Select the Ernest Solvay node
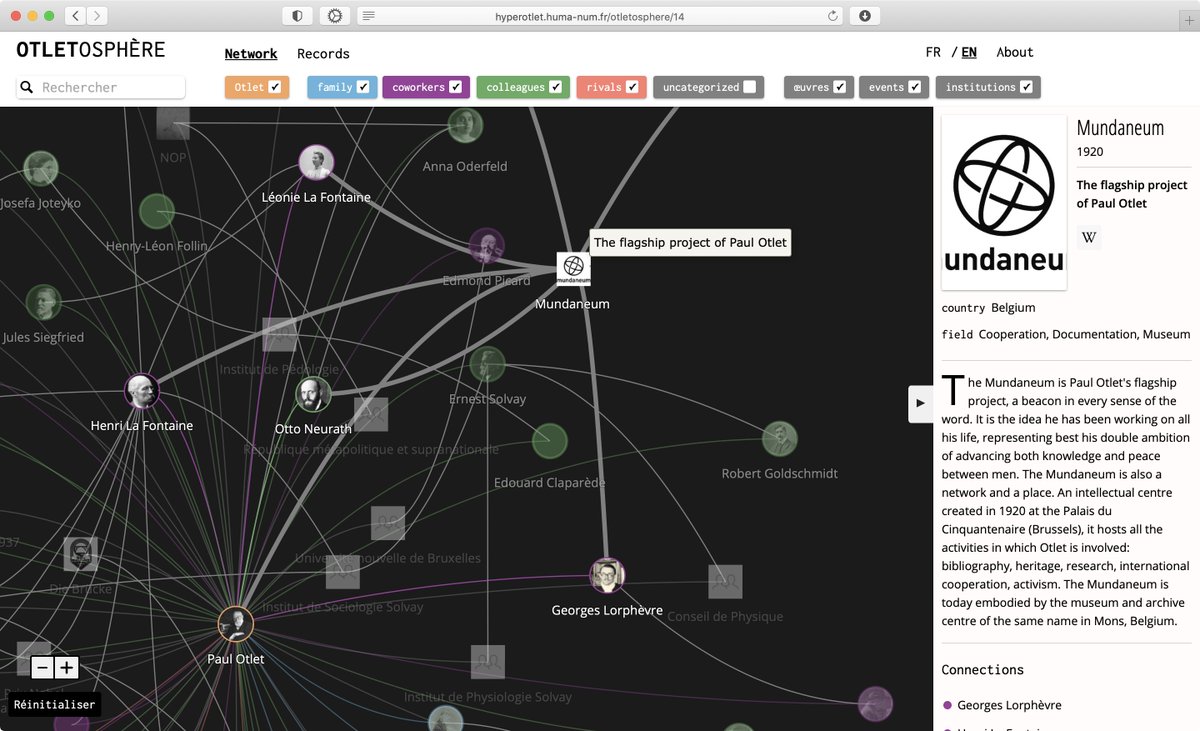The height and width of the screenshot is (731, 1200). pyautogui.click(x=487, y=365)
